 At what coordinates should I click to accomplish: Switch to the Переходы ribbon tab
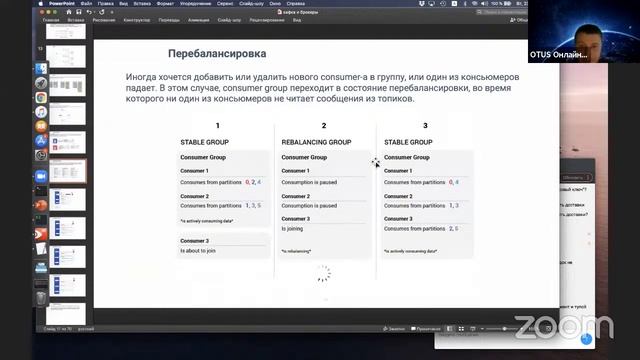(x=169, y=20)
